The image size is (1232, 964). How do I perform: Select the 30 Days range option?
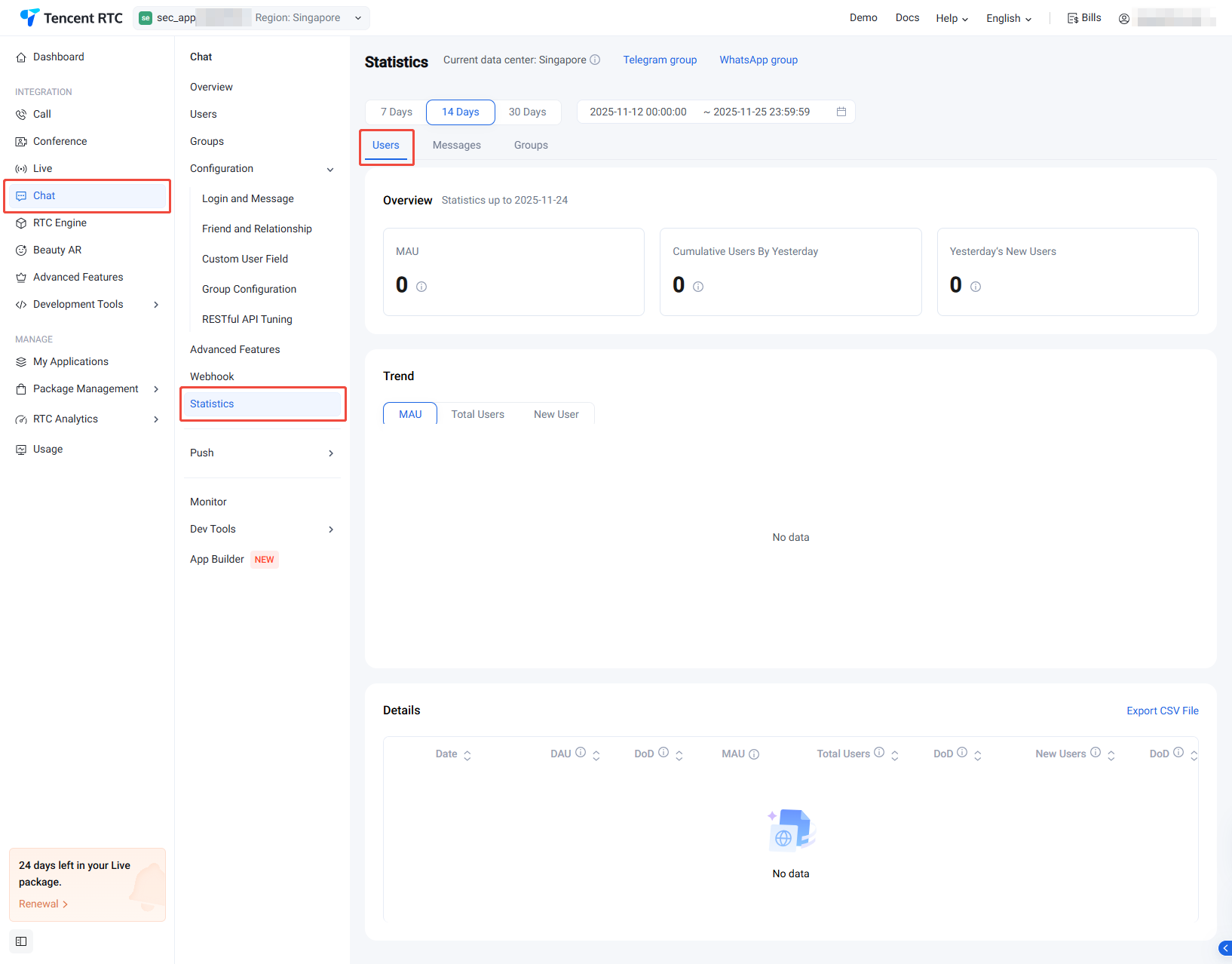(x=527, y=112)
